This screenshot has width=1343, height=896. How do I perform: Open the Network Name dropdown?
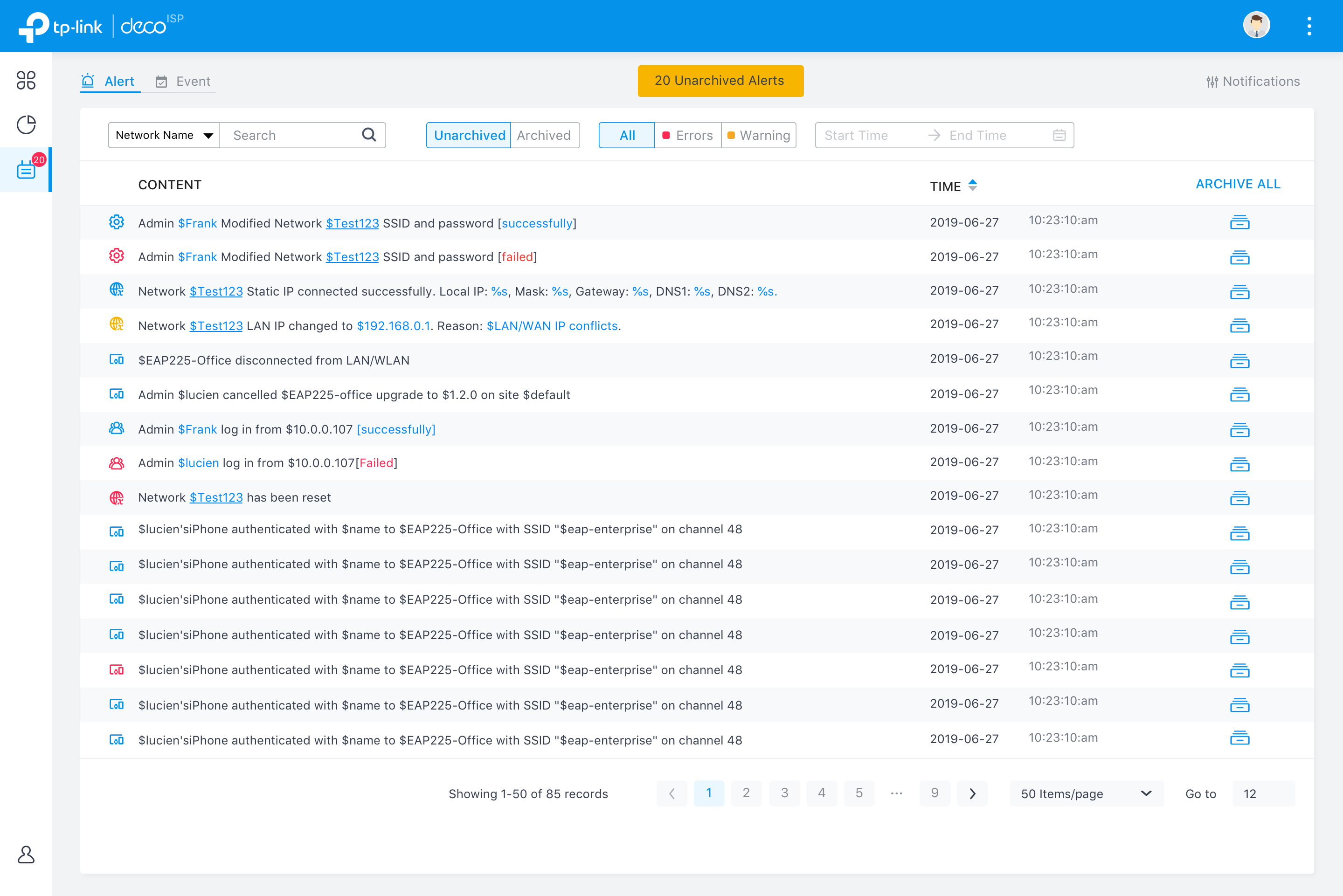tap(164, 136)
